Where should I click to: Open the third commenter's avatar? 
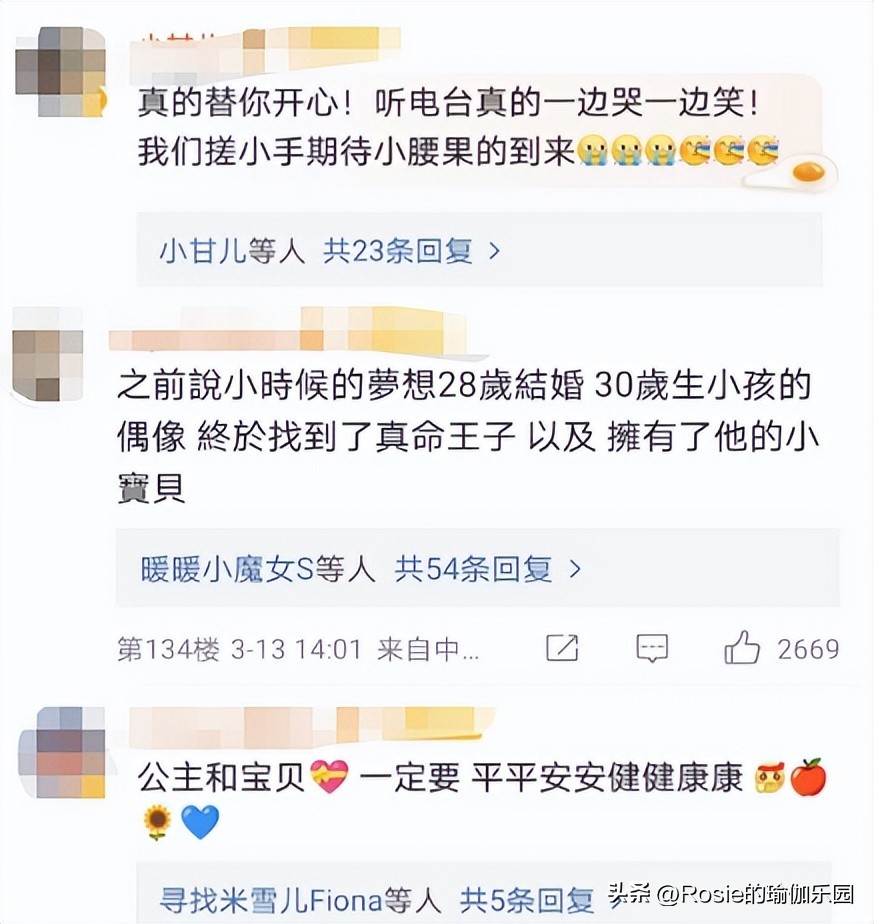pyautogui.click(x=62, y=753)
